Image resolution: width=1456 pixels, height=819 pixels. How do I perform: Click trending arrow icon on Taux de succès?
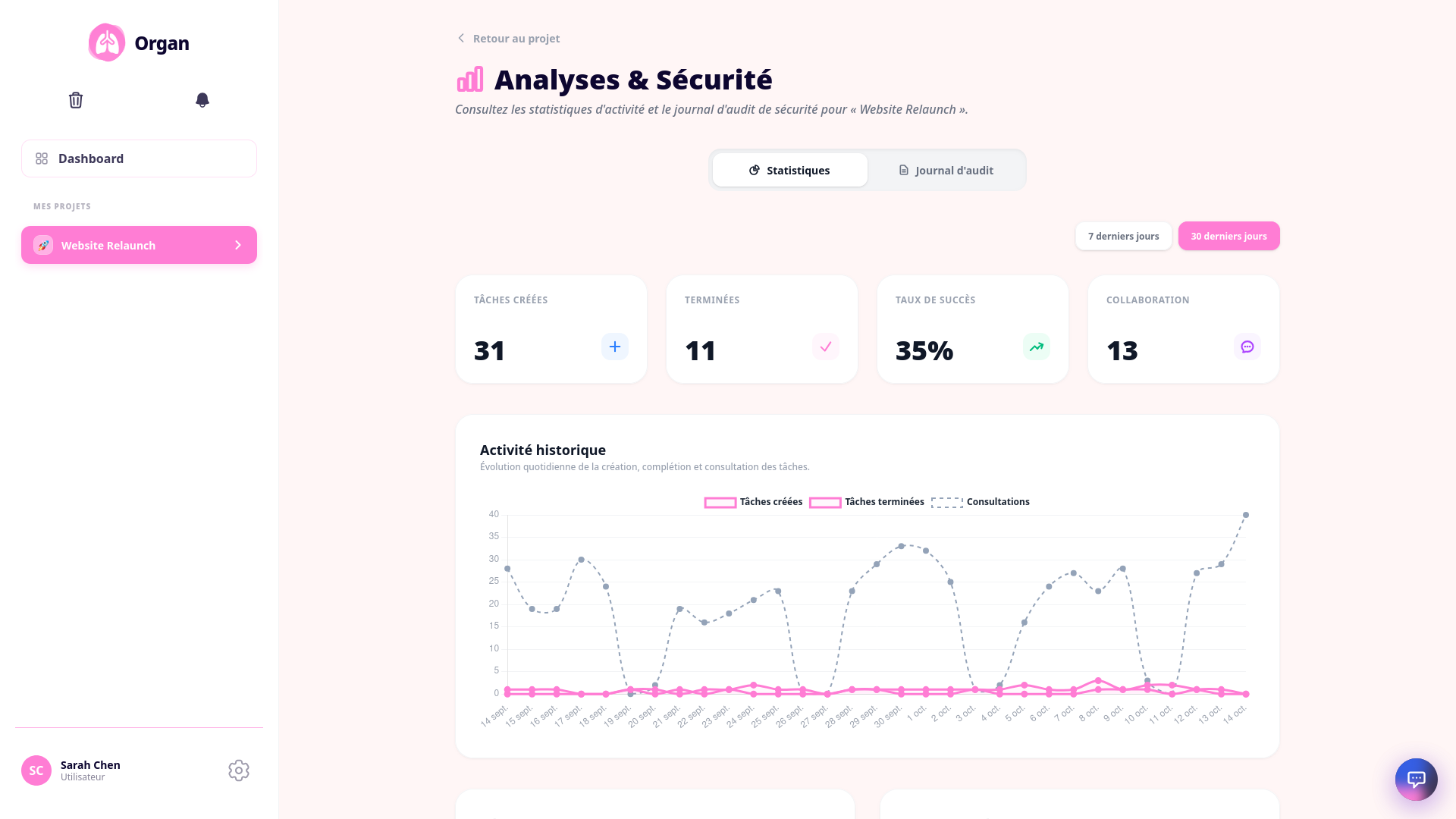click(1037, 347)
